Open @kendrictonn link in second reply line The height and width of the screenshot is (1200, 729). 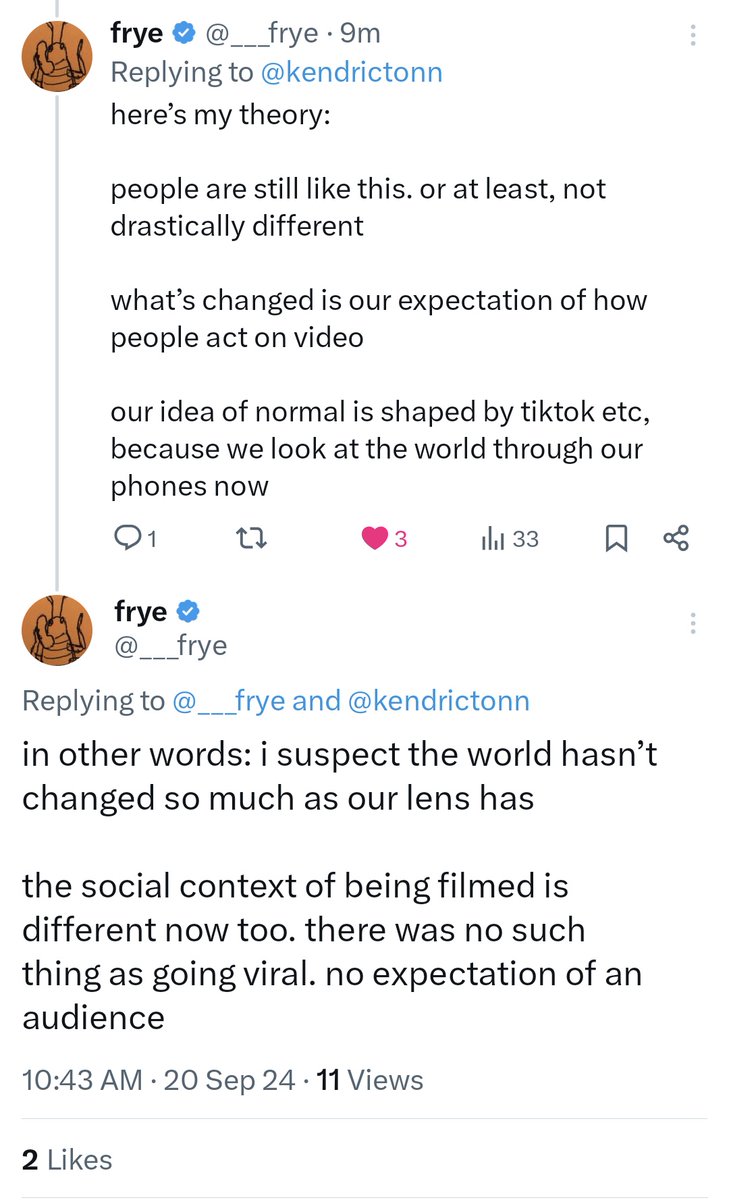(438, 701)
